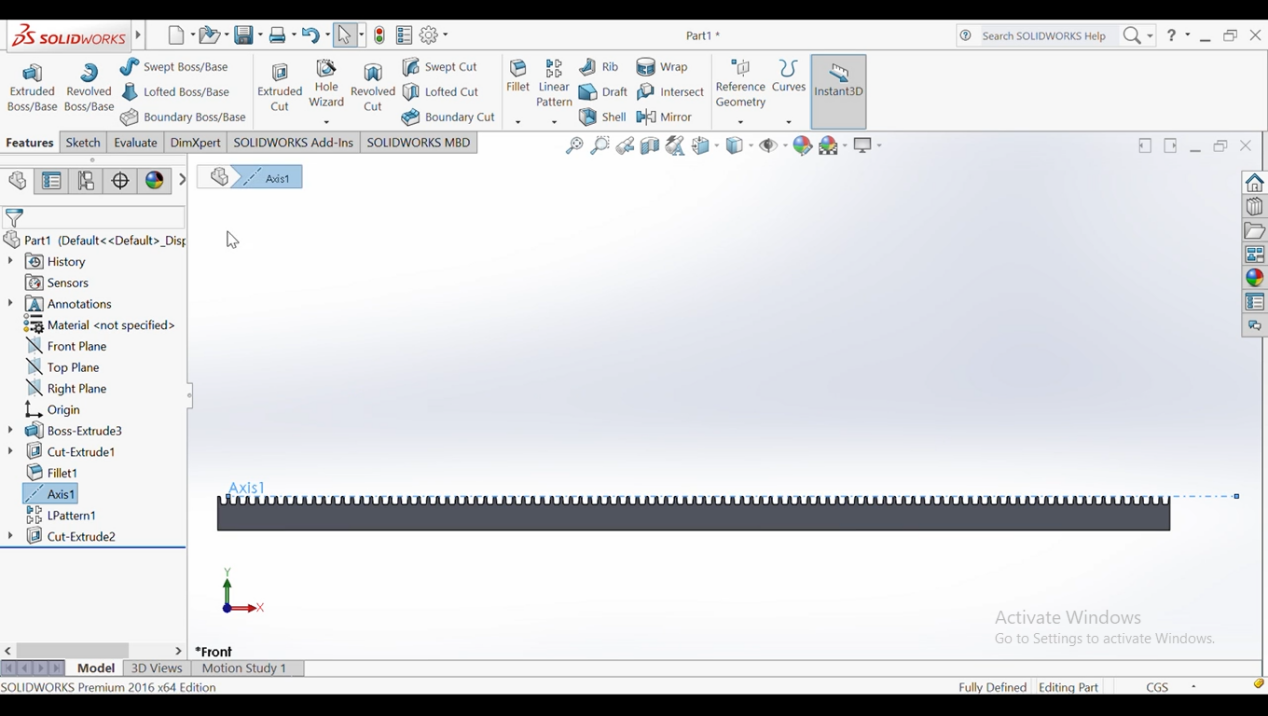
Task: Open Curves tool
Action: tap(789, 76)
